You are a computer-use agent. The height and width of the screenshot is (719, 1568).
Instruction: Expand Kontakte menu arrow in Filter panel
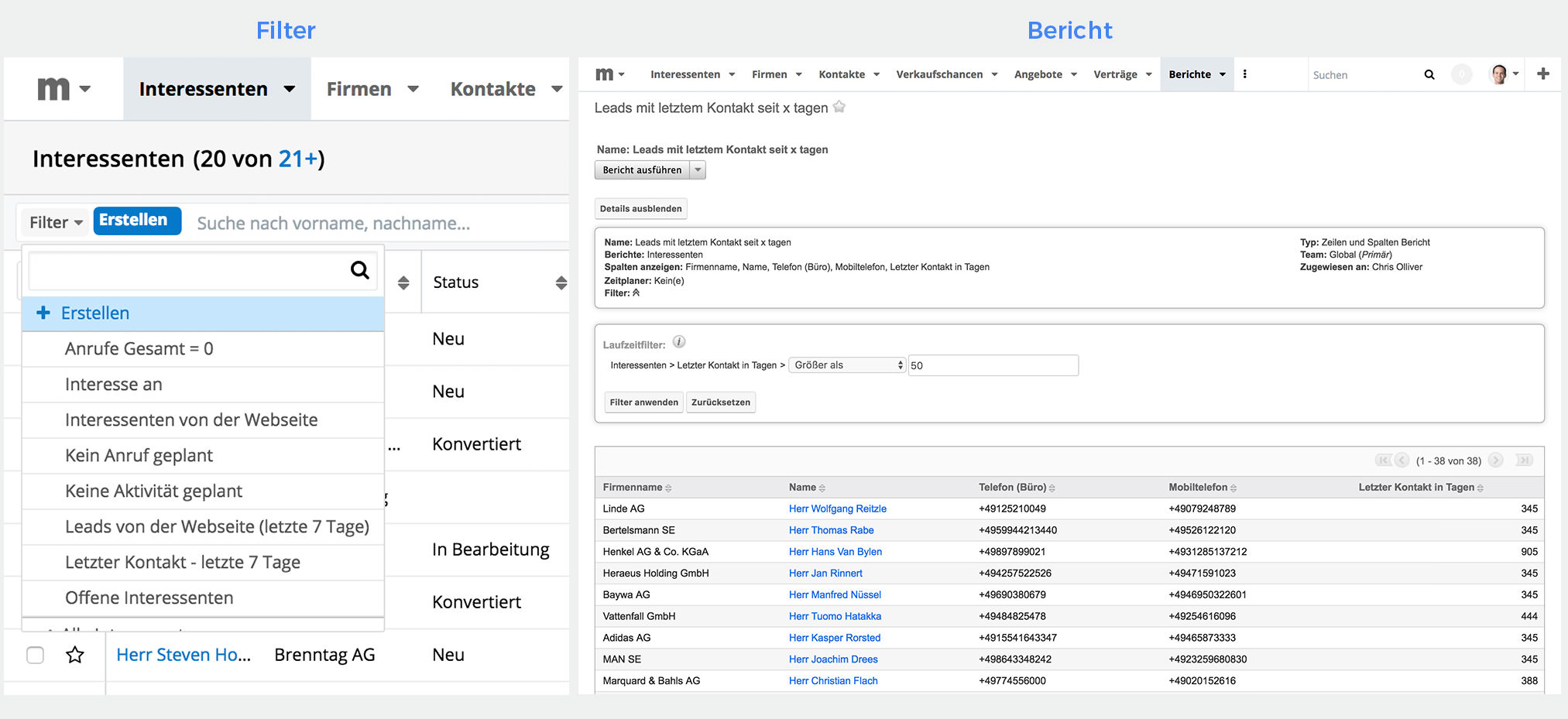[x=557, y=89]
